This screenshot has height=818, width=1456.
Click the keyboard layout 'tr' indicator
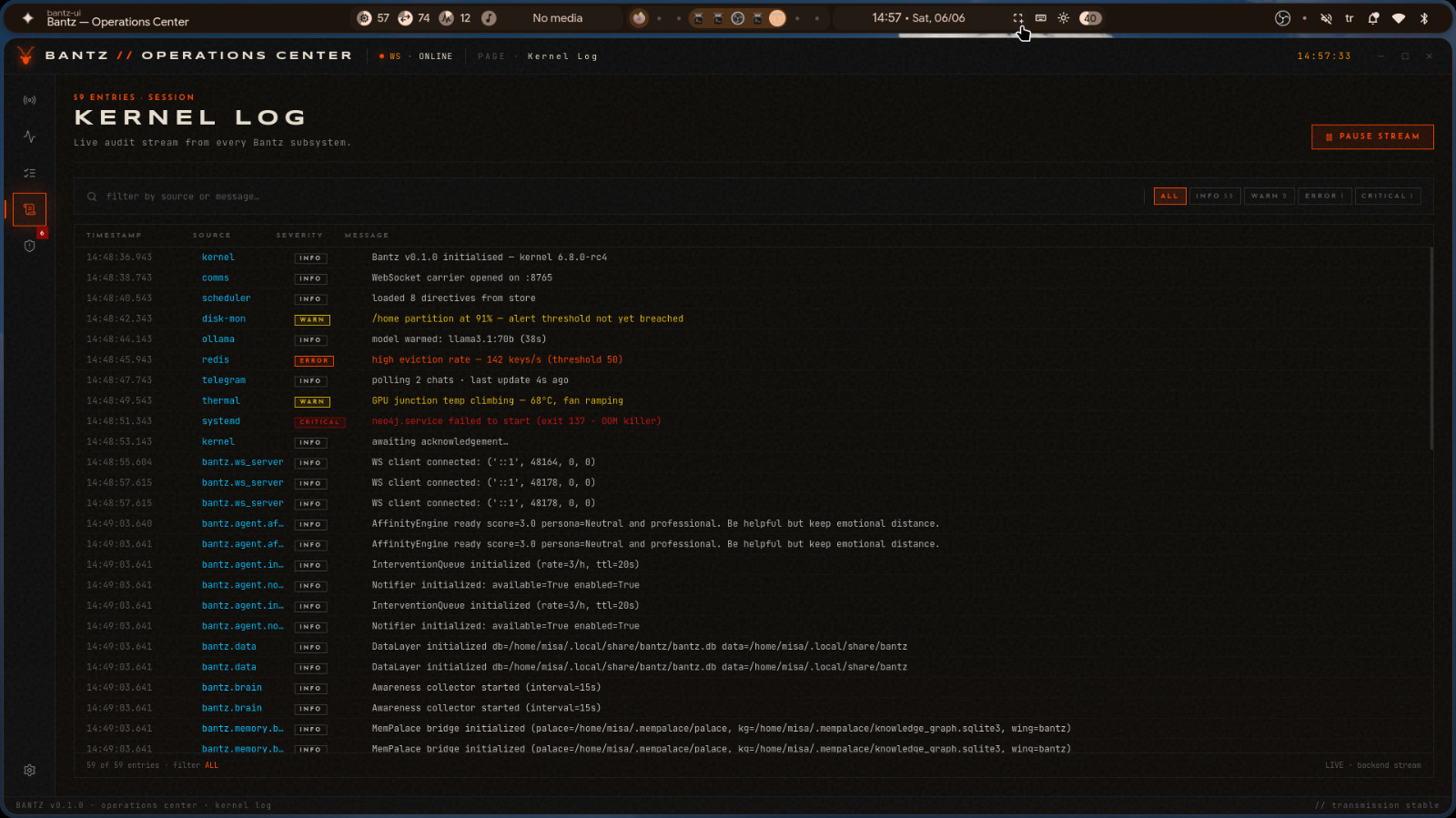click(x=1349, y=18)
